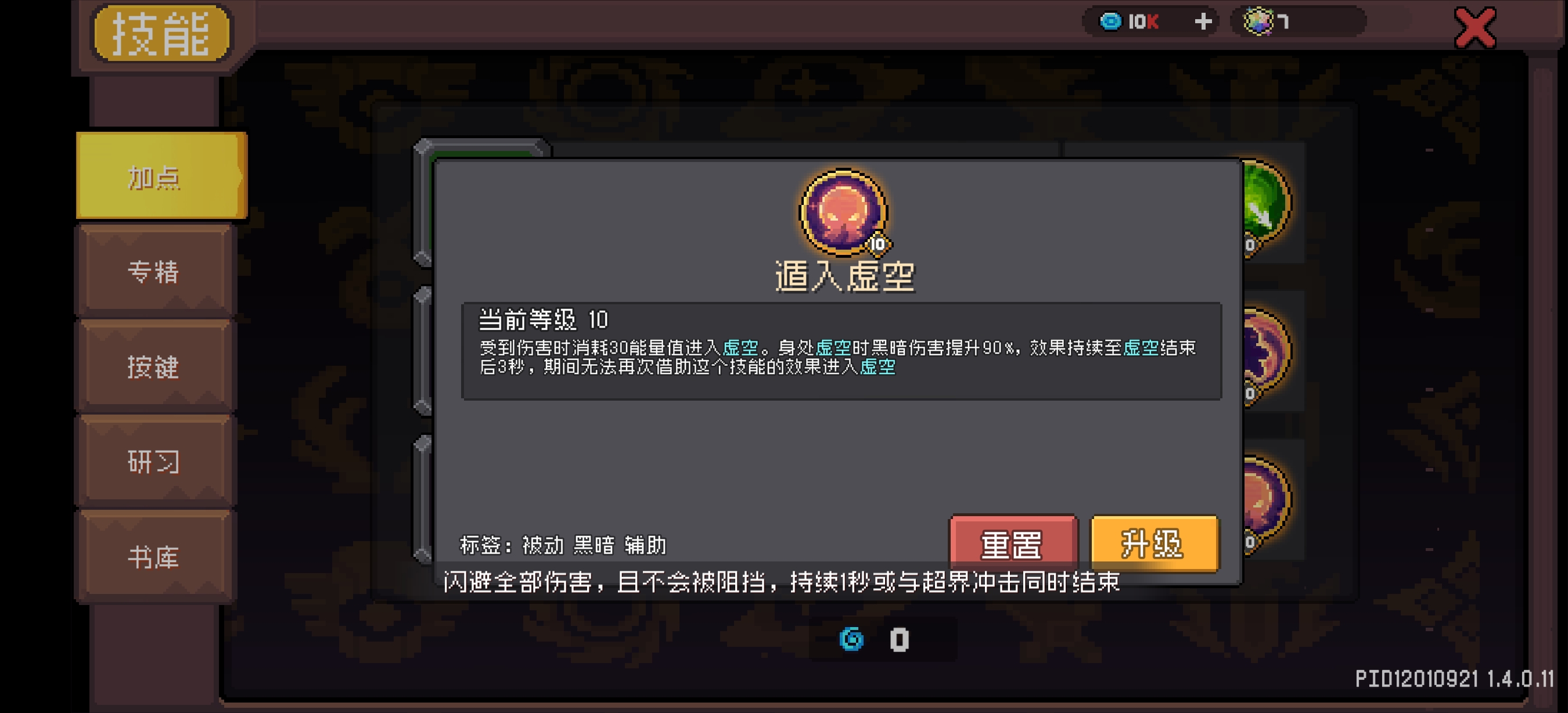The image size is (1568, 713).
Task: Tap the blue spiral skill point icon
Action: 851,639
